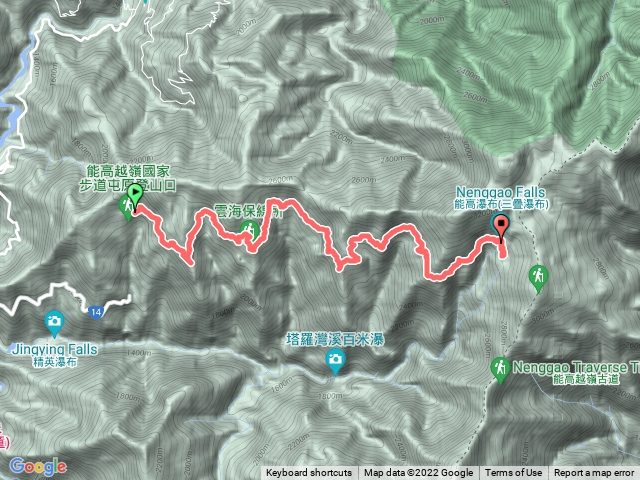Image resolution: width=640 pixels, height=480 pixels.
Task: Click hiker icon below Nenggao Falls marker
Action: pos(538,279)
